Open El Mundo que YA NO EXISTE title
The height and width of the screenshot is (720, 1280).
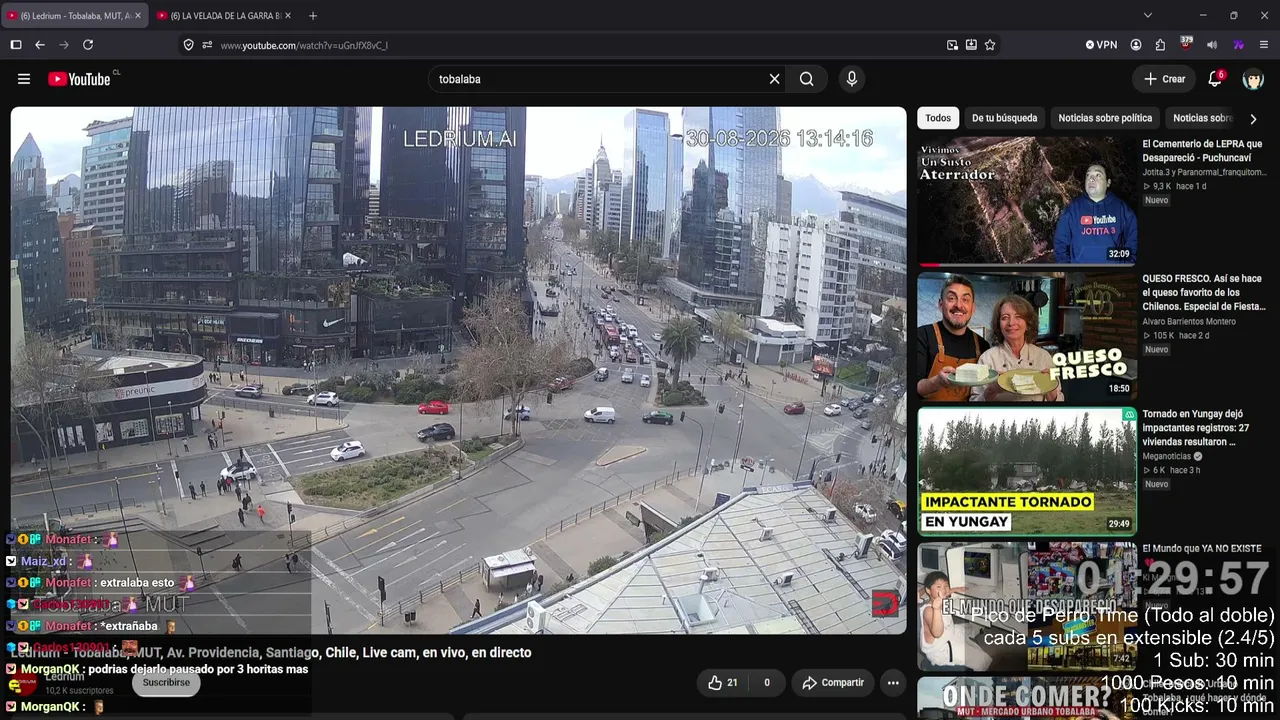(1202, 549)
